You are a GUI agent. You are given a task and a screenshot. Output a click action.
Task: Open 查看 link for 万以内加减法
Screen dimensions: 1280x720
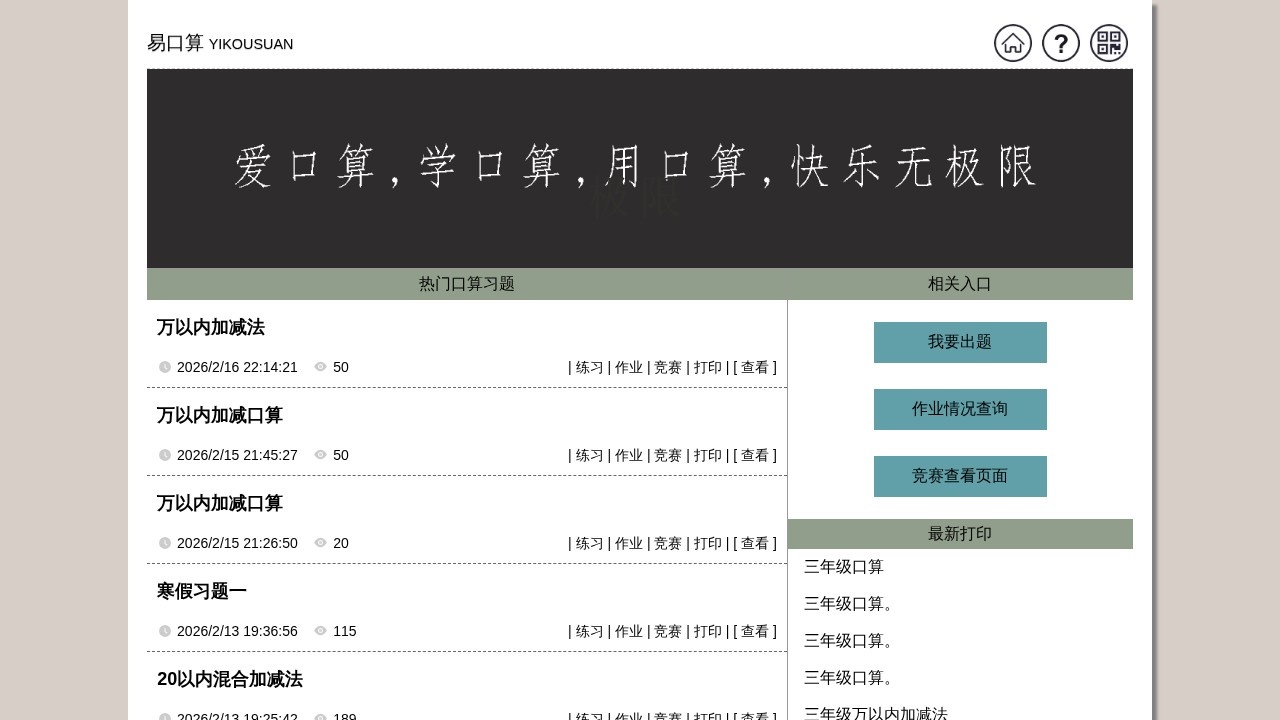[x=751, y=367]
